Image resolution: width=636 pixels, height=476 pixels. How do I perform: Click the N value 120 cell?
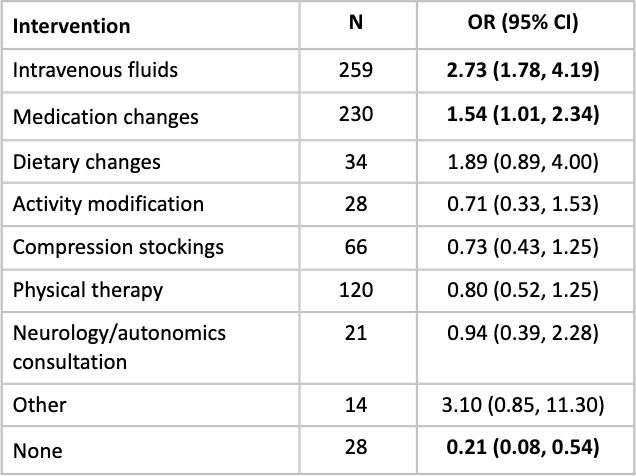point(355,290)
